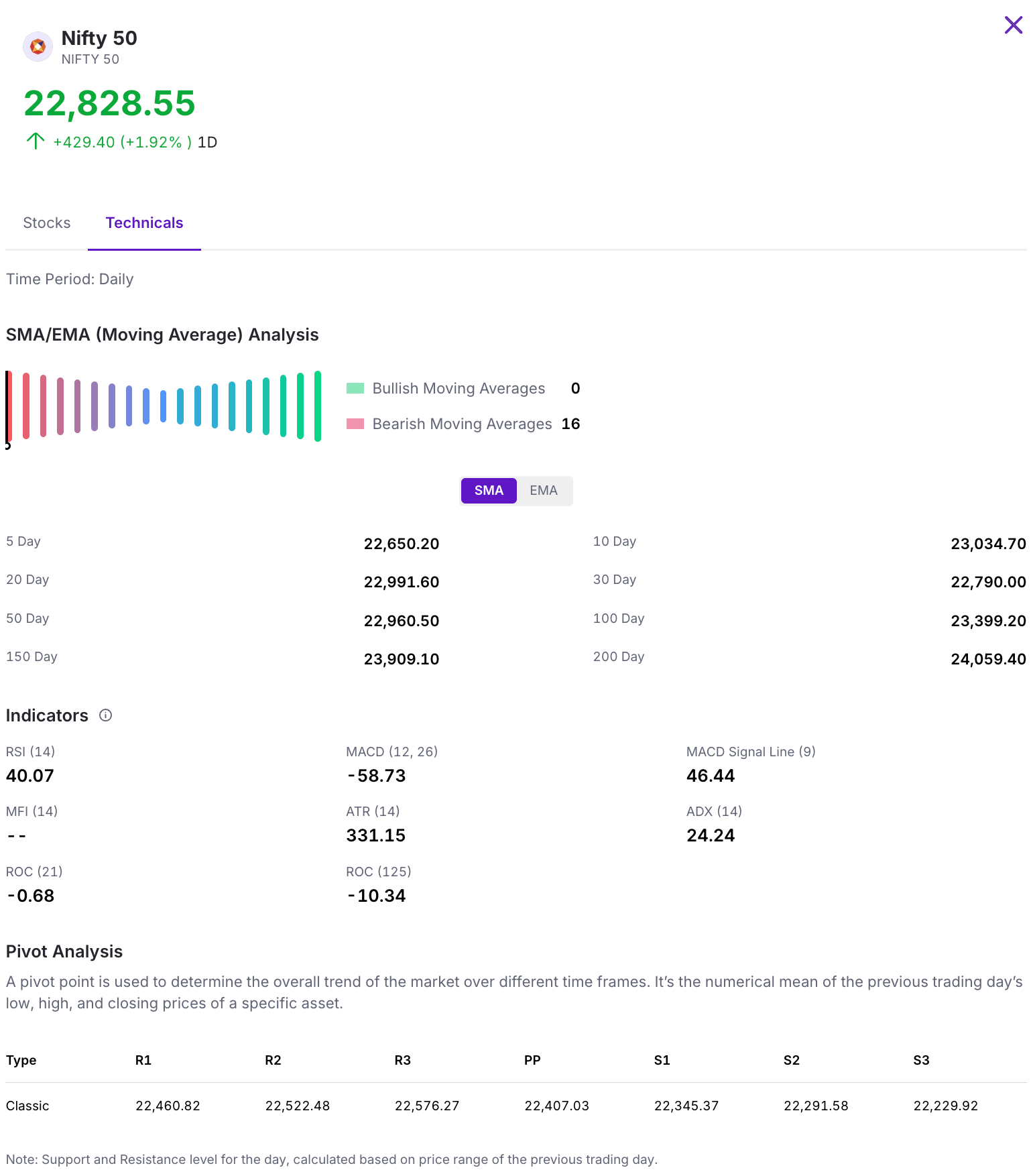Click the Nifty 50 index logo
The width and height of the screenshot is (1031, 1176).
coord(38,47)
